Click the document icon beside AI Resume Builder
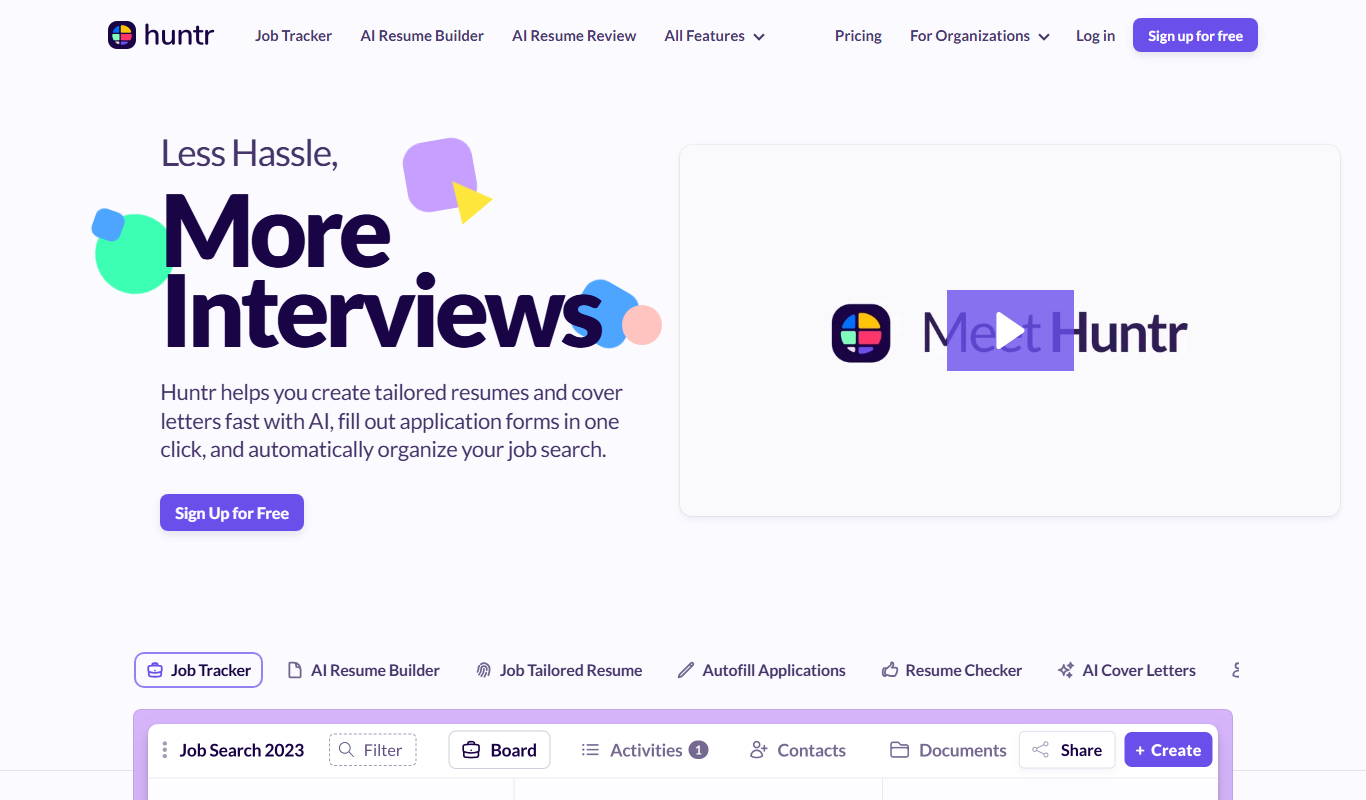The width and height of the screenshot is (1366, 800). (295, 670)
